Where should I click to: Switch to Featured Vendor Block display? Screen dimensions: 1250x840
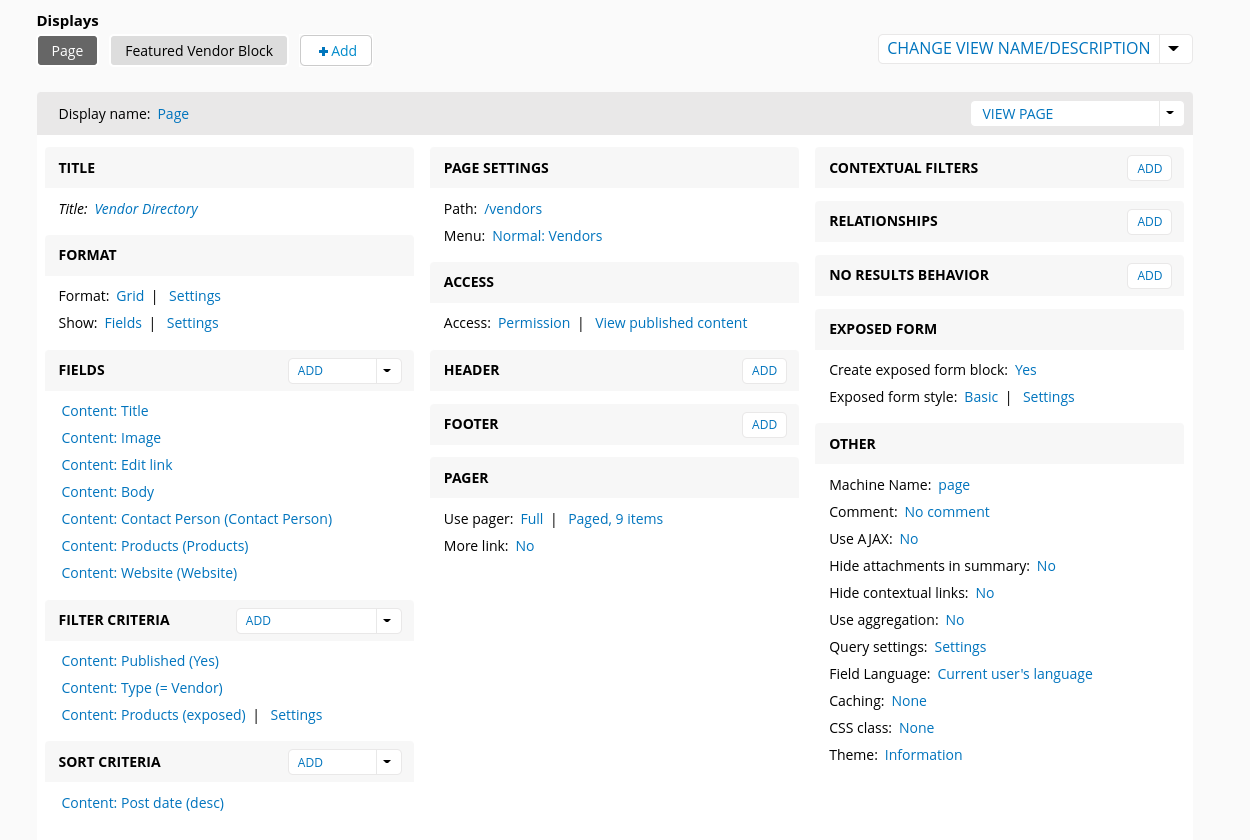click(199, 51)
